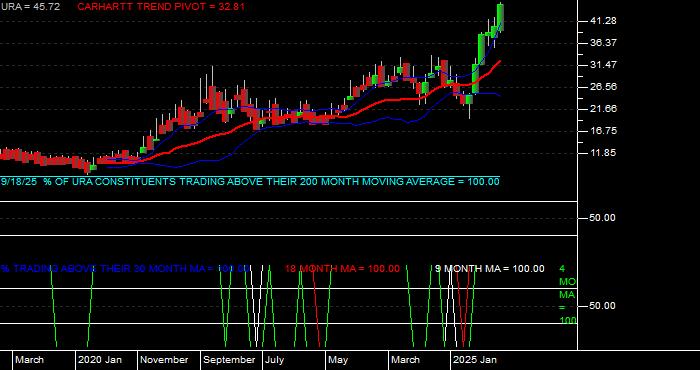The height and width of the screenshot is (370, 700).
Task: Select the green 4 MO MA = 100 label
Action: [567, 295]
